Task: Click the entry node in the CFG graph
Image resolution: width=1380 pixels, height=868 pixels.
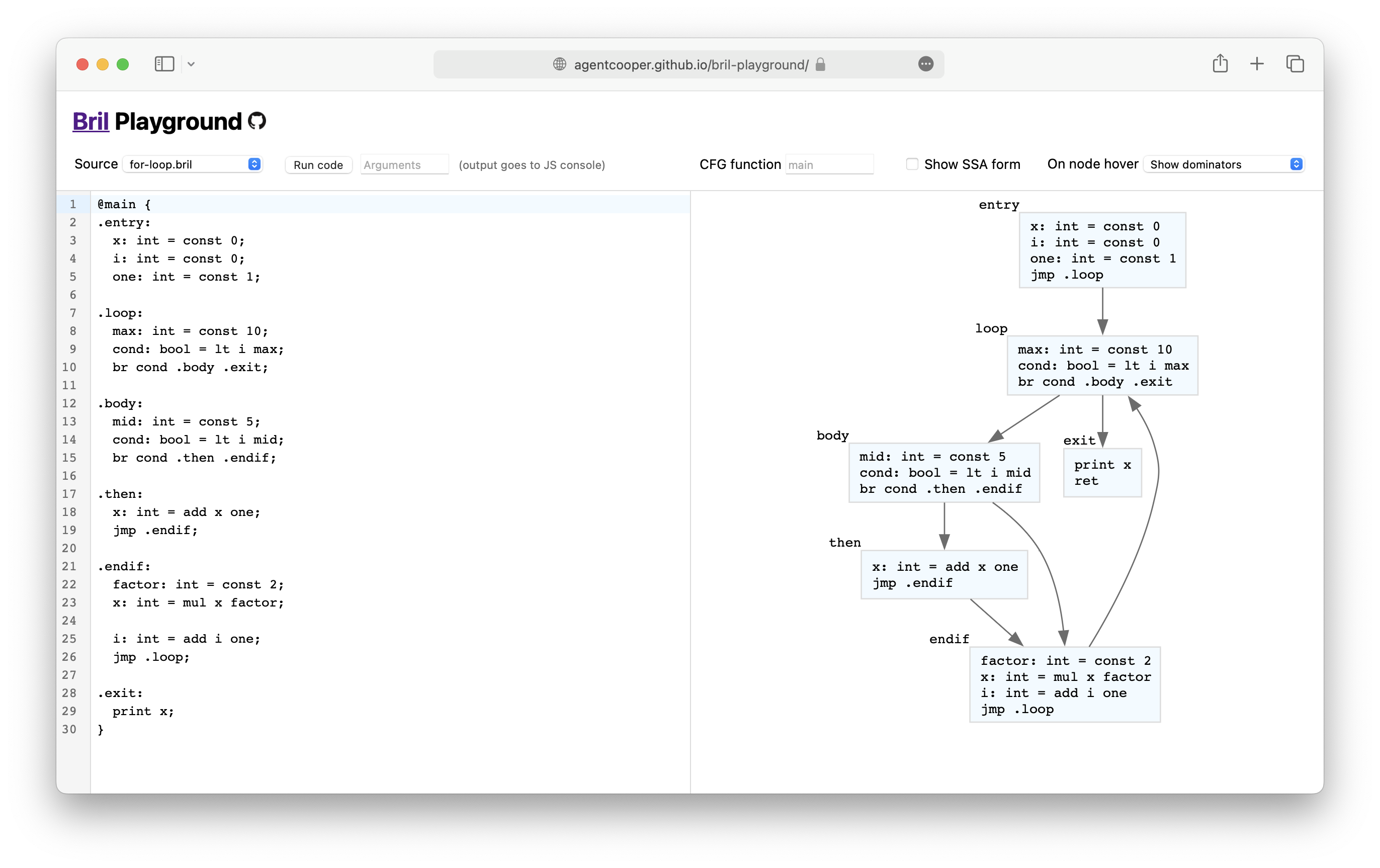Action: [x=1101, y=250]
